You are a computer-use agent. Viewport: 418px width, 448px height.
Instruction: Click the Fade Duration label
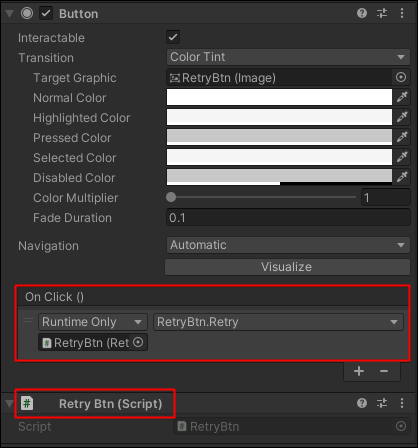click(72, 218)
